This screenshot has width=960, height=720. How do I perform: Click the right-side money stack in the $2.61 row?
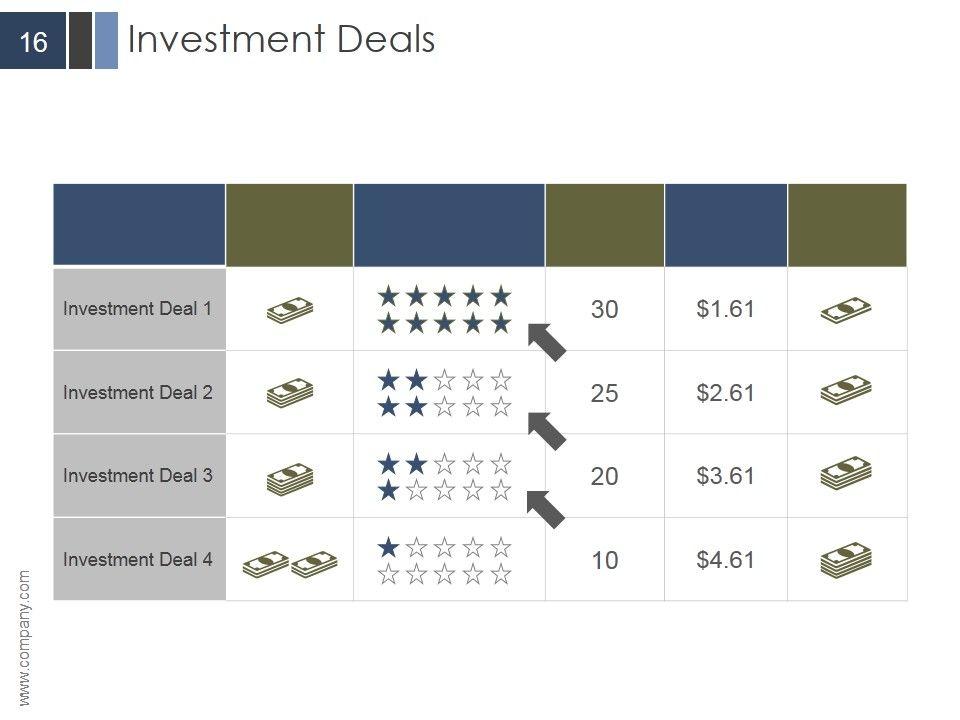846,390
